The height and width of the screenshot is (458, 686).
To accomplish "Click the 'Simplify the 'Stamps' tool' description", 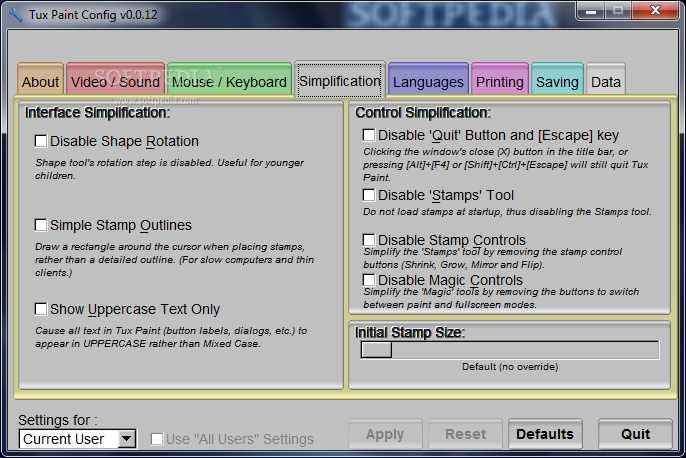I will click(492, 258).
